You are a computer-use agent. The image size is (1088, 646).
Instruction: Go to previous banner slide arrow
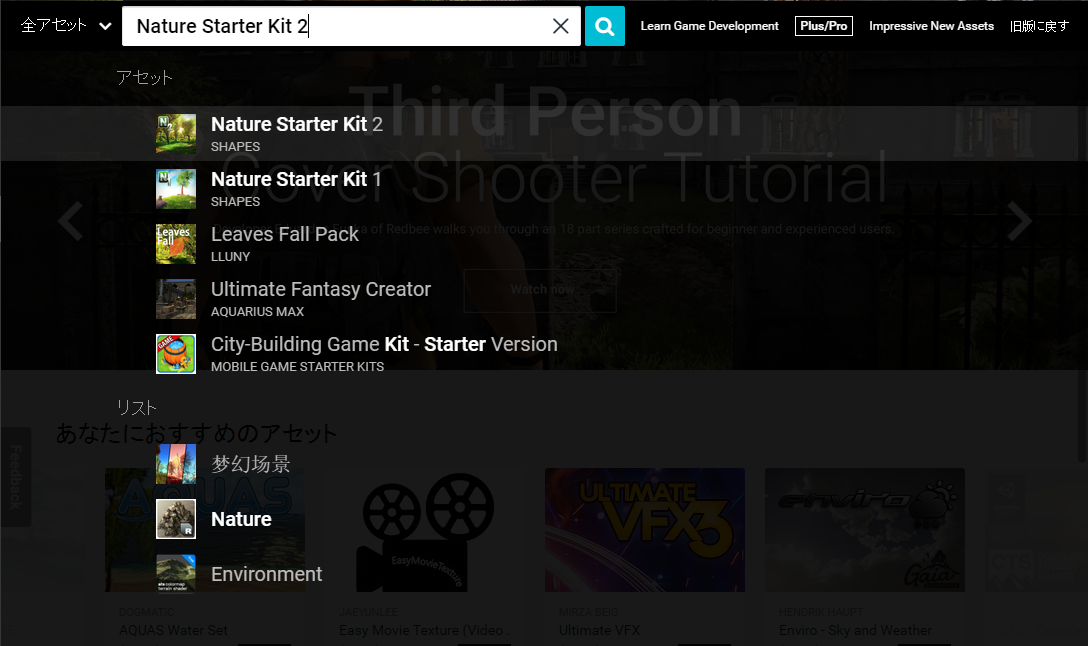70,221
